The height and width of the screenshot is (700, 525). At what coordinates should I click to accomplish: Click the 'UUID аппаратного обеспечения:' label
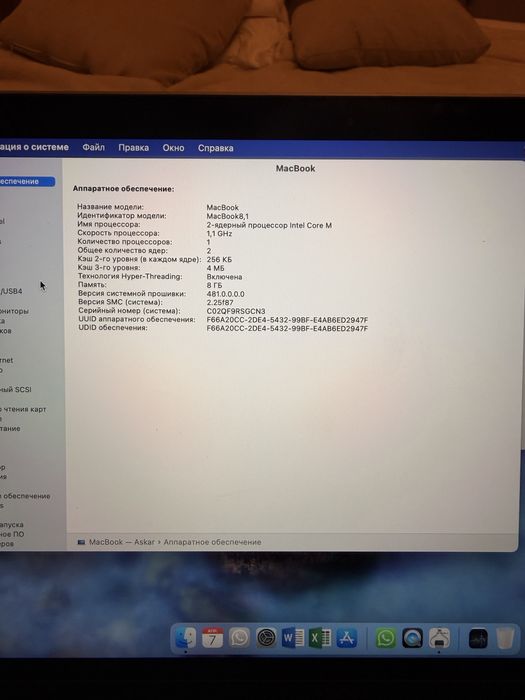[137, 319]
